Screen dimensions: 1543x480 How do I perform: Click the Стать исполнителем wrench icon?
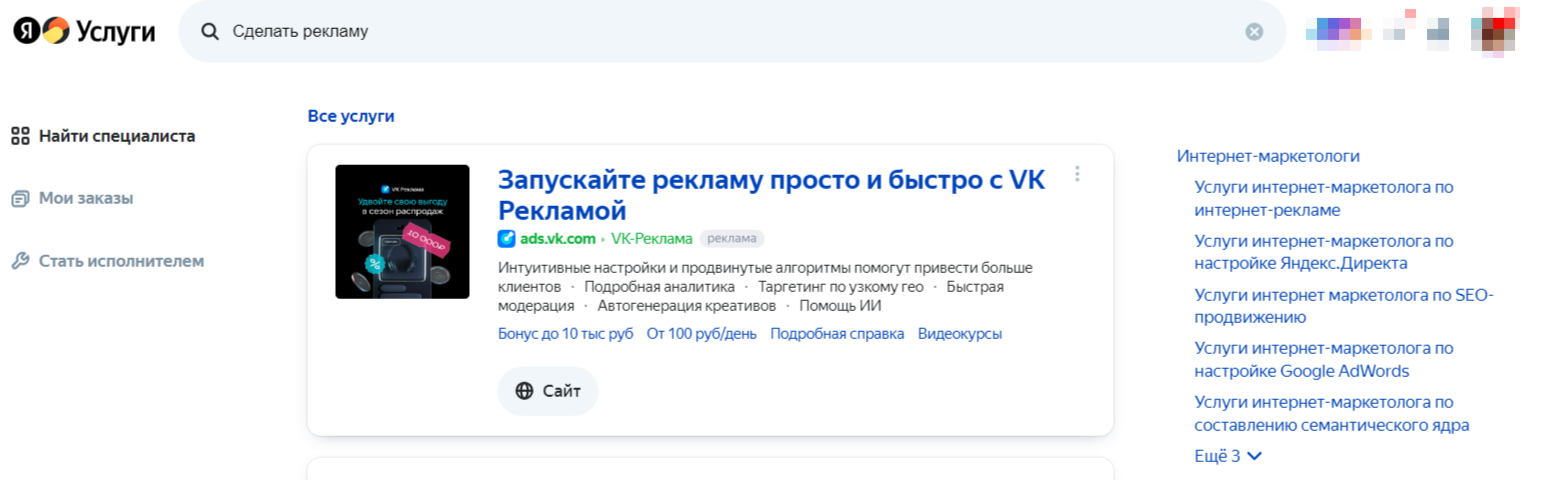point(20,261)
